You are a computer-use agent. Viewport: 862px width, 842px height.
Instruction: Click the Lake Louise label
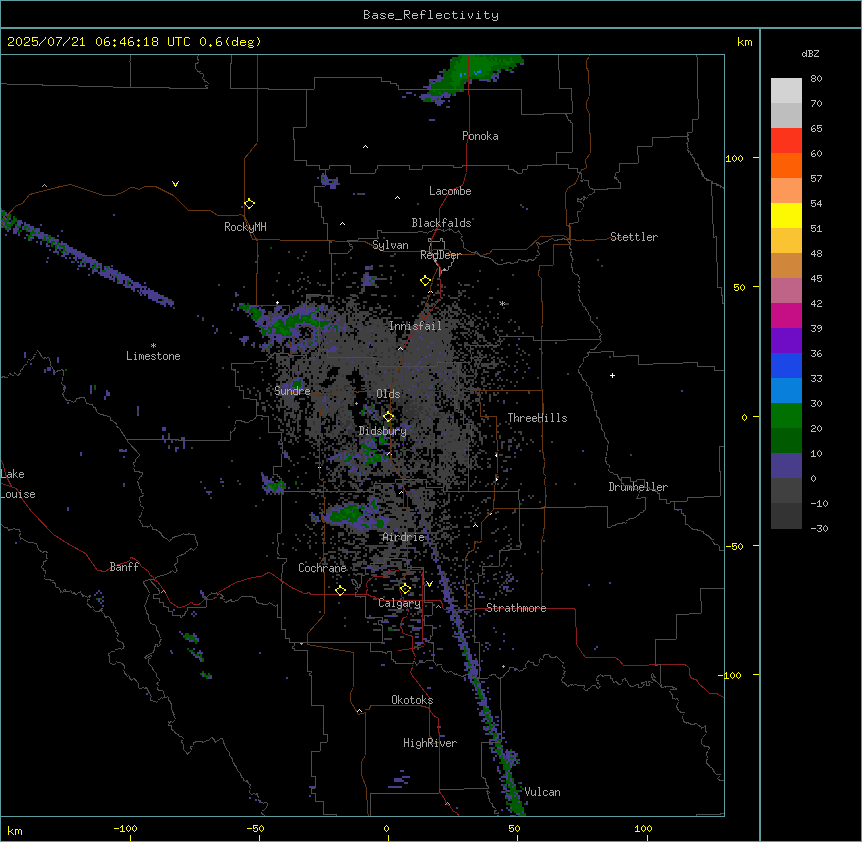click(18, 484)
